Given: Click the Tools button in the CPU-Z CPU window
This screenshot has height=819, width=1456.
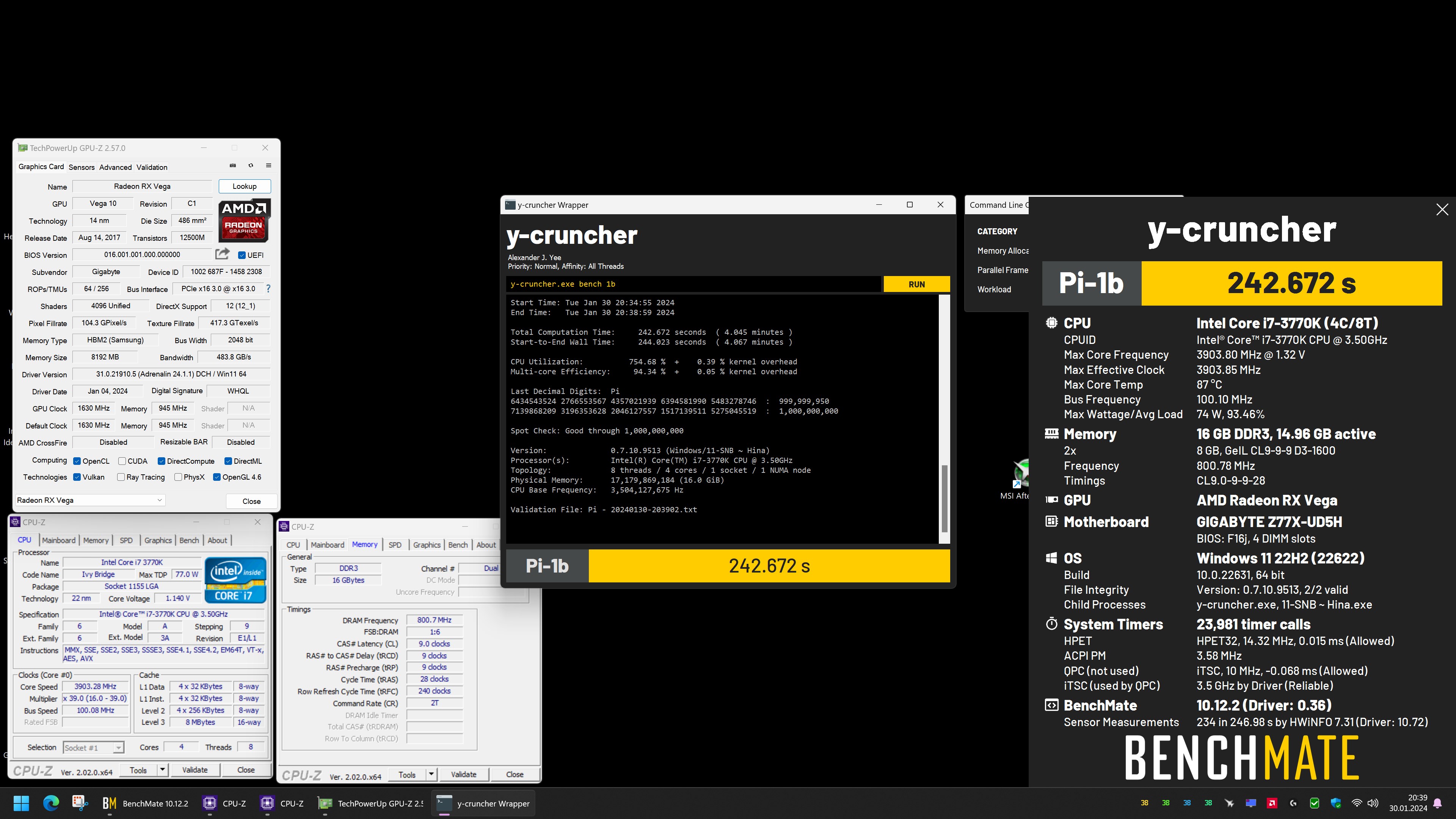Looking at the screenshot, I should (138, 770).
